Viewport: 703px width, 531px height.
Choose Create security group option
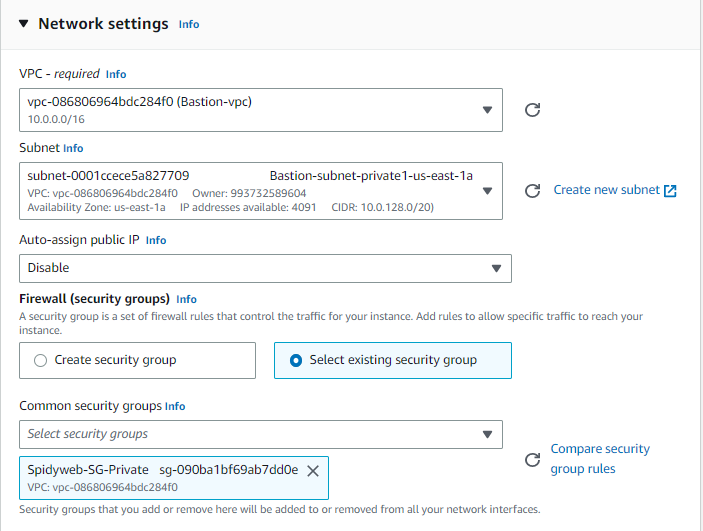138,361
